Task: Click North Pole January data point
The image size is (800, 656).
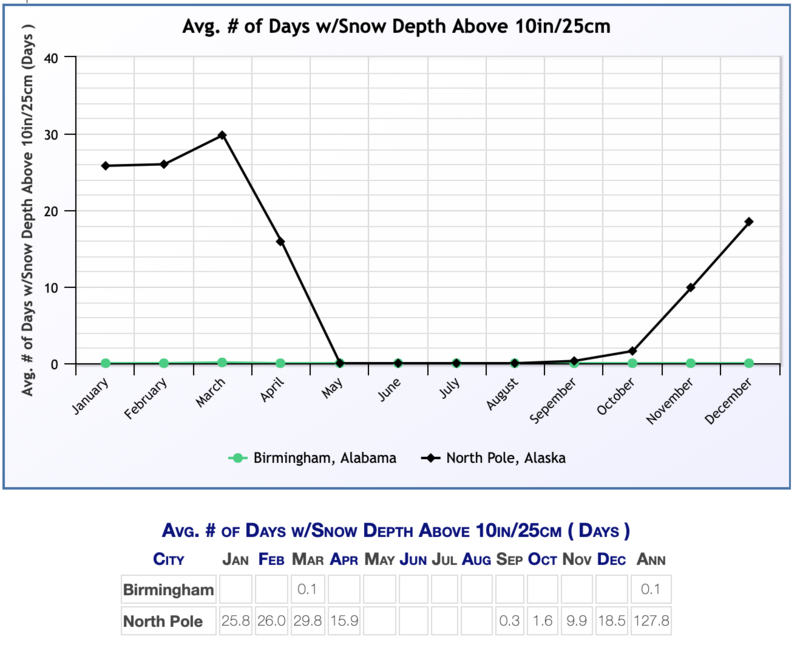Action: point(106,166)
